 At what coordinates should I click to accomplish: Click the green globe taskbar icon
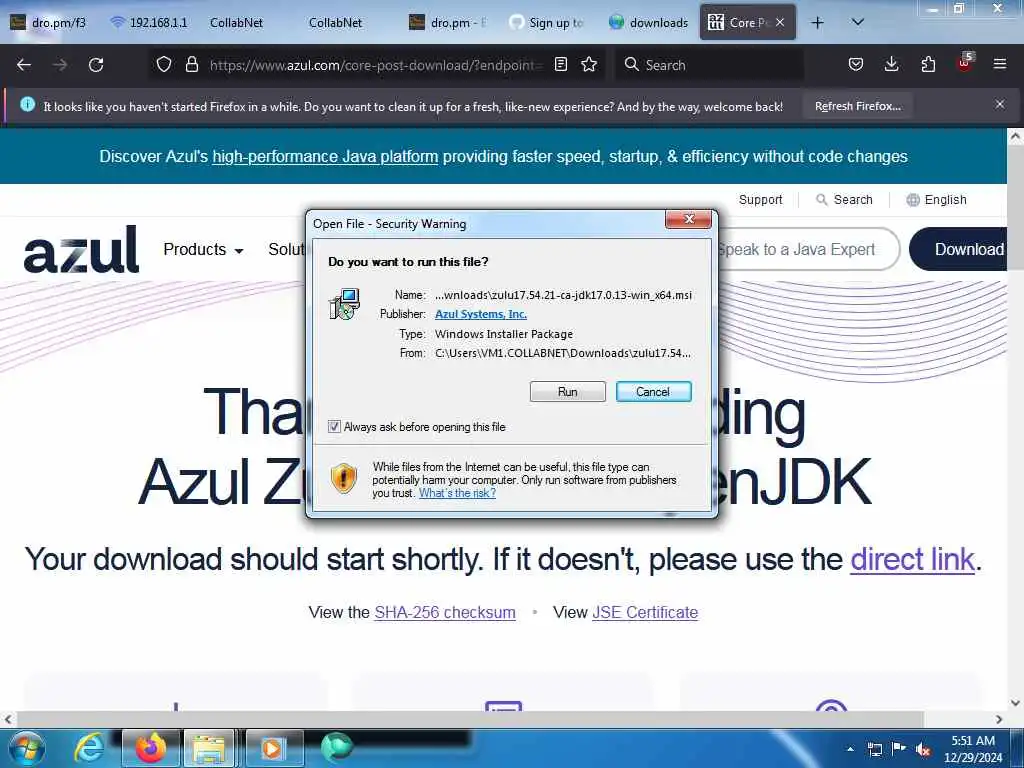click(x=337, y=747)
